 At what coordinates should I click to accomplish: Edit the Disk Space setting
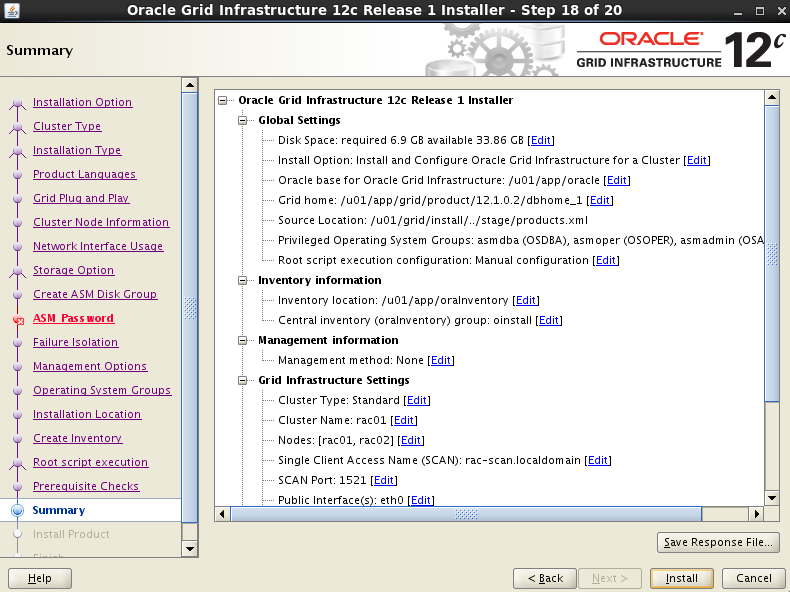541,141
